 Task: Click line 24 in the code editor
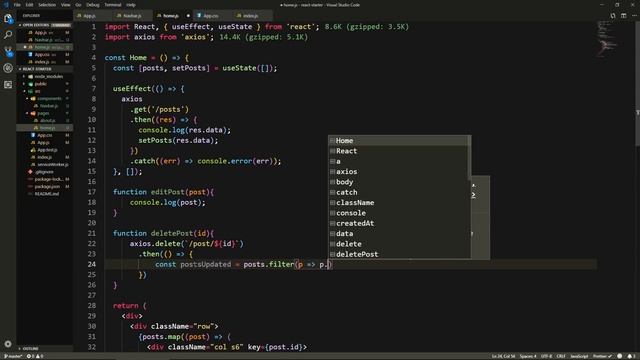coord(350,264)
